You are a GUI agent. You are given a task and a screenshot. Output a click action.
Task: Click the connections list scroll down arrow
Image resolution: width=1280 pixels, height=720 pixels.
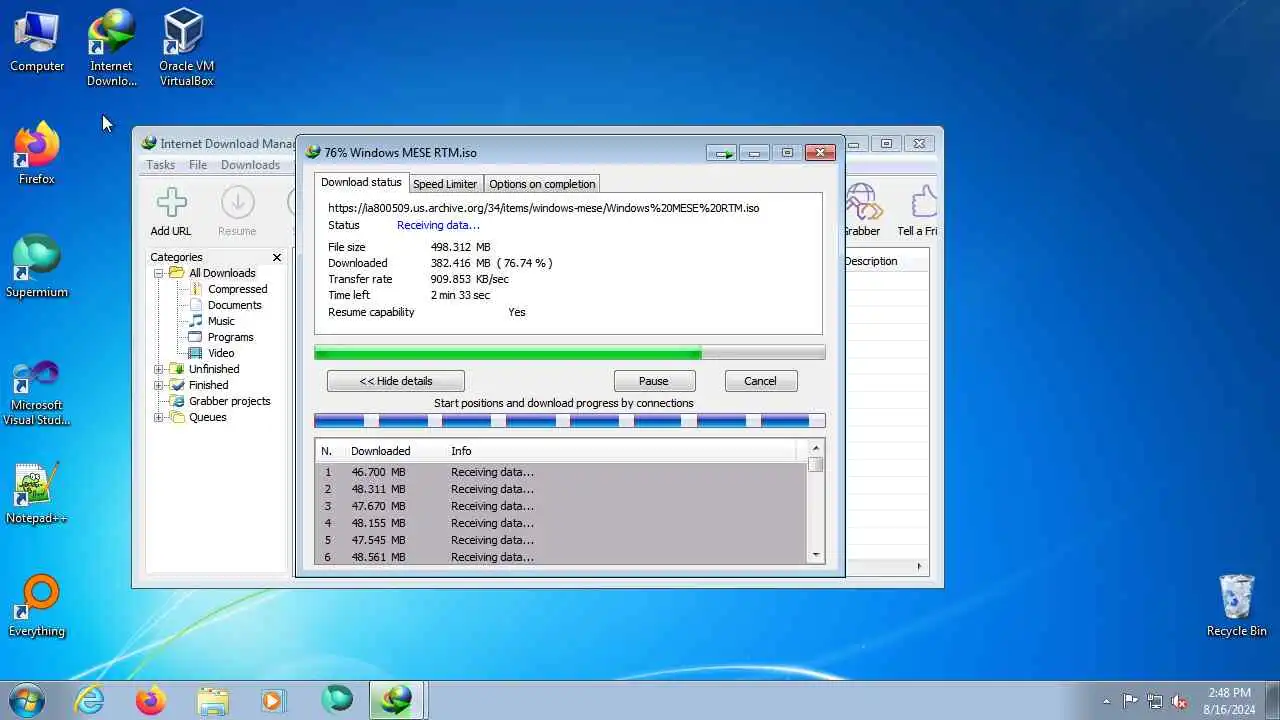[816, 554]
